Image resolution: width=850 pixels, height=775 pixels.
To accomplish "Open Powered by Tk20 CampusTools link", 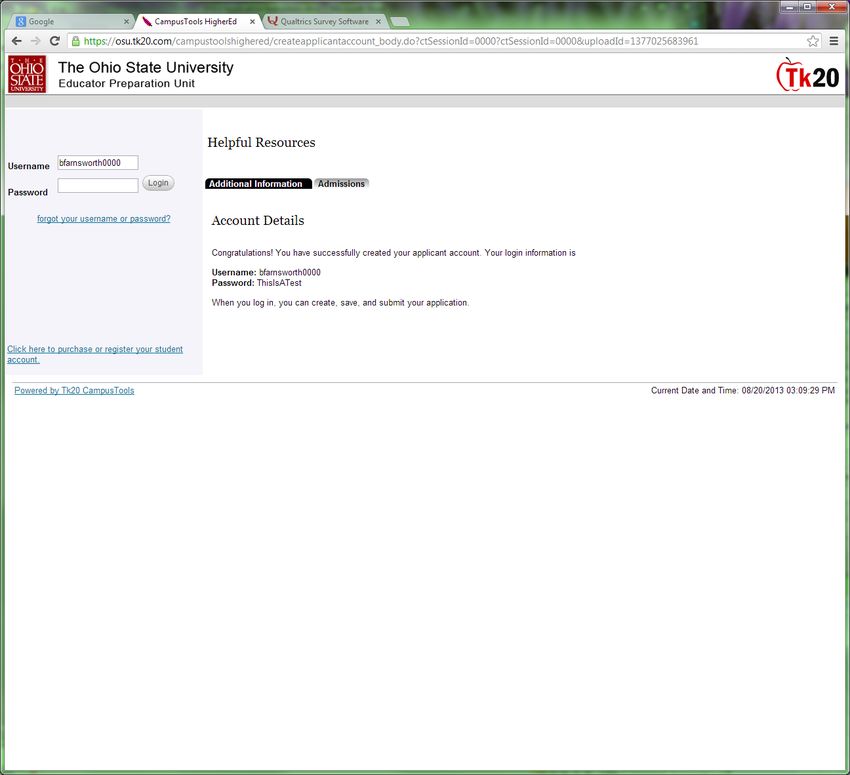I will (74, 391).
